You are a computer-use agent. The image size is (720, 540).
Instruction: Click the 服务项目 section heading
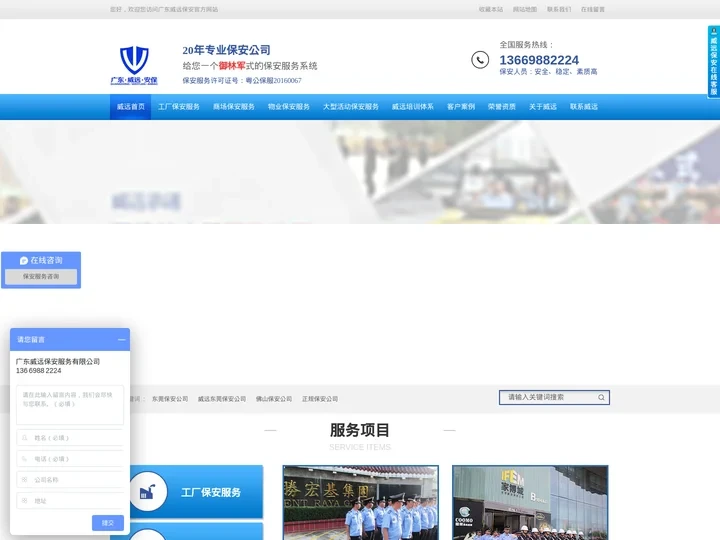click(360, 430)
